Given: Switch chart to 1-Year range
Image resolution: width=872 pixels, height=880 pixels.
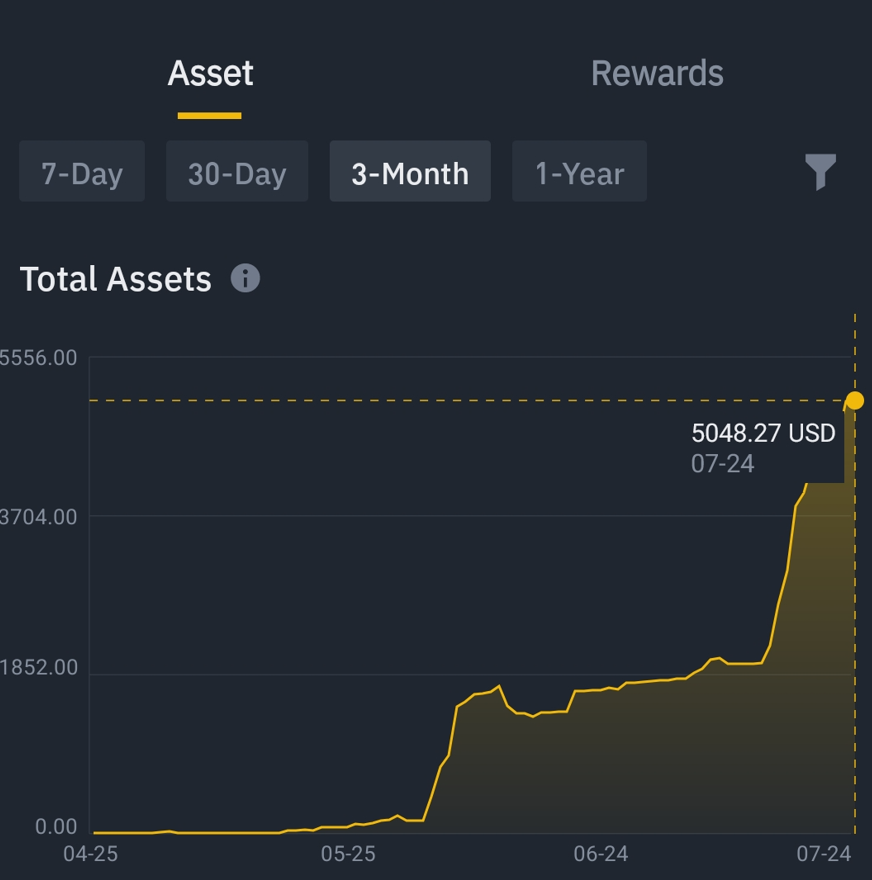Looking at the screenshot, I should coord(579,173).
